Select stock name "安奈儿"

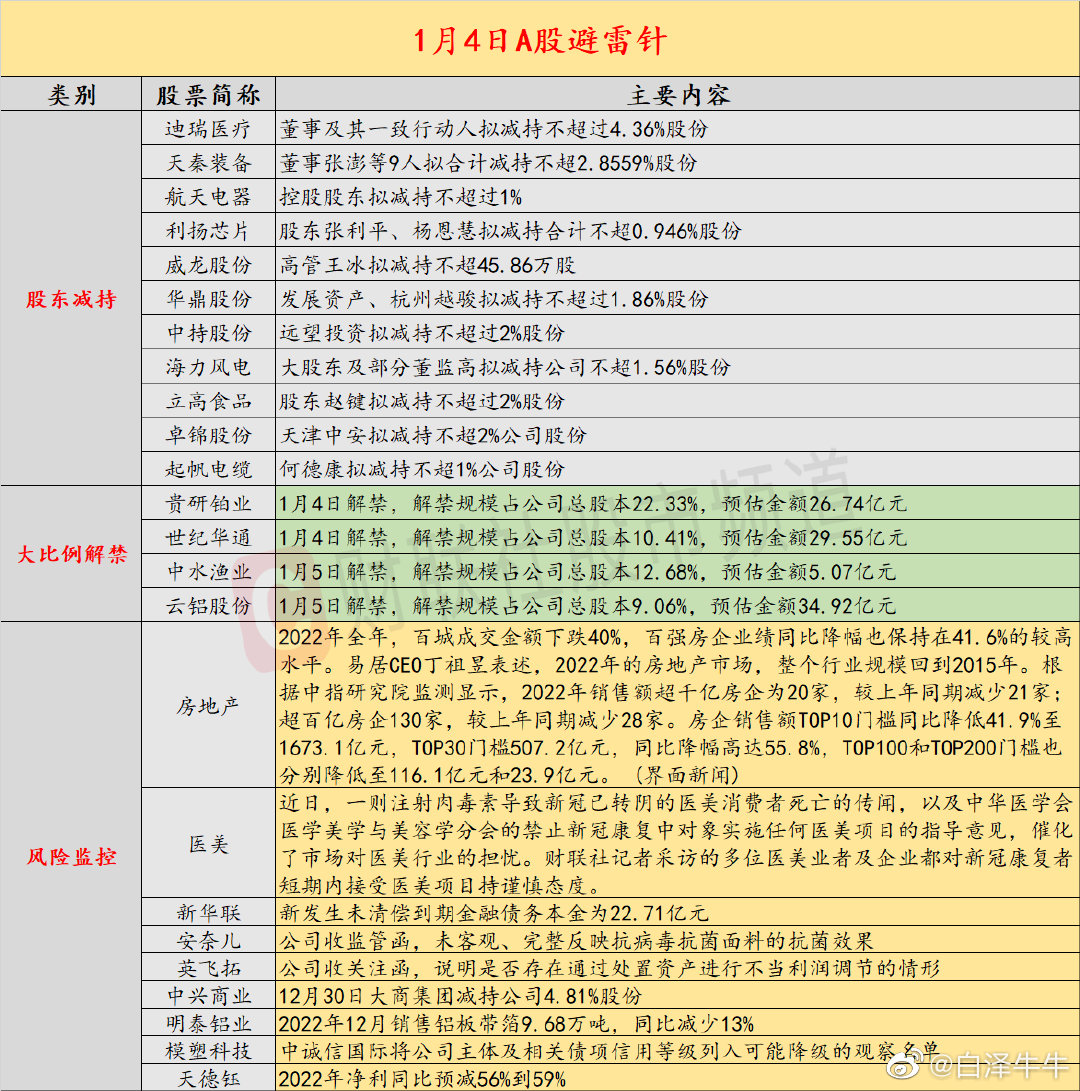pyautogui.click(x=208, y=941)
